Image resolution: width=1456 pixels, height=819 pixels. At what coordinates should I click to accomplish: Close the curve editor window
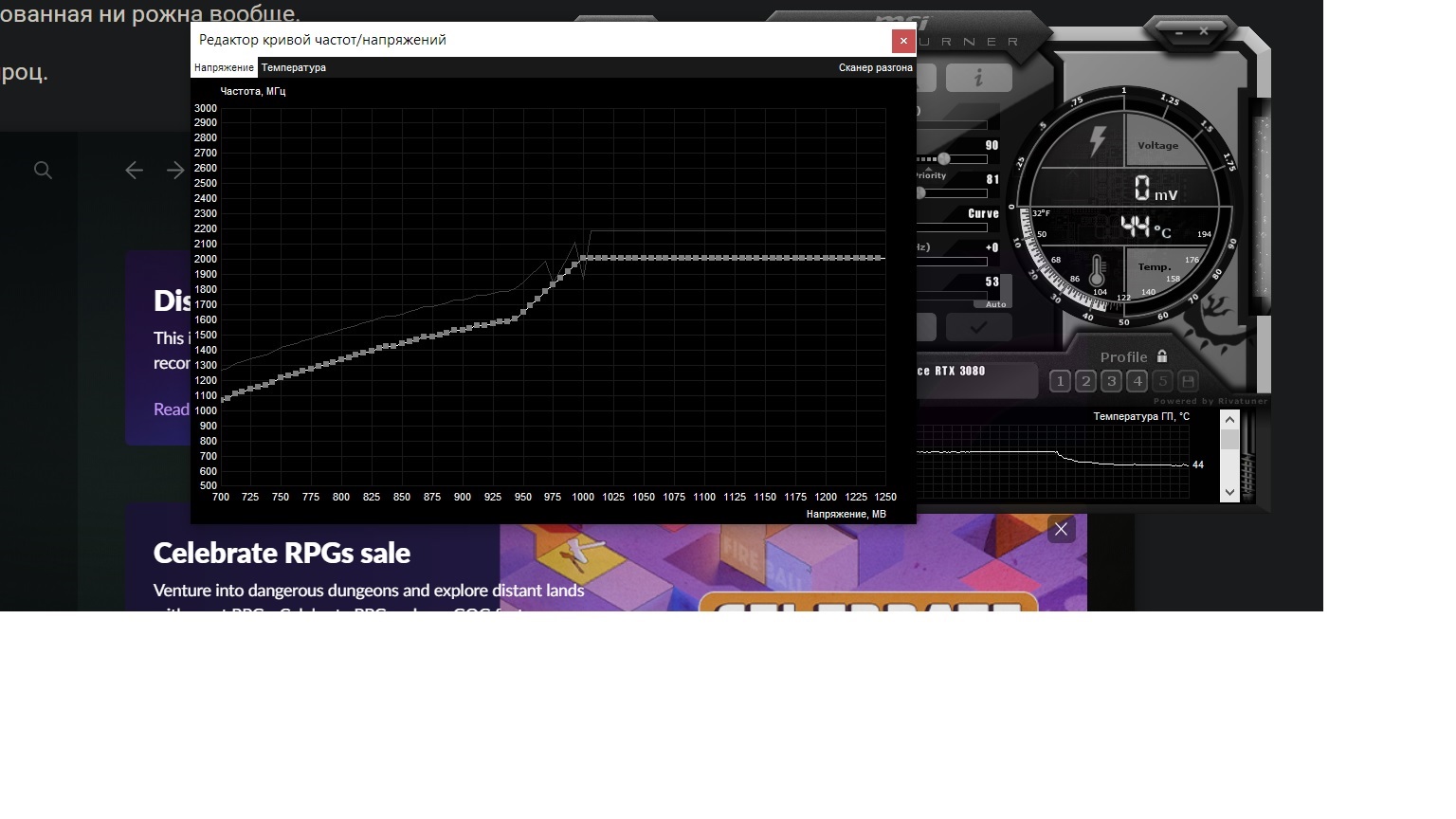903,41
